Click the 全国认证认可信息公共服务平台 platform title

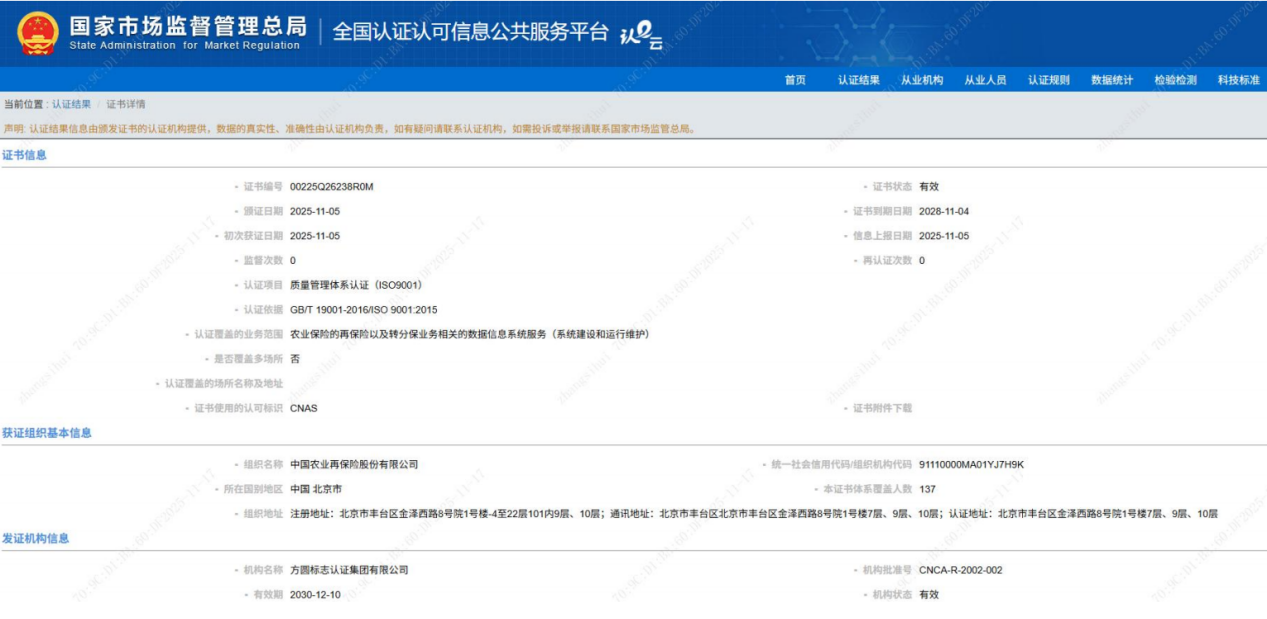click(x=469, y=32)
